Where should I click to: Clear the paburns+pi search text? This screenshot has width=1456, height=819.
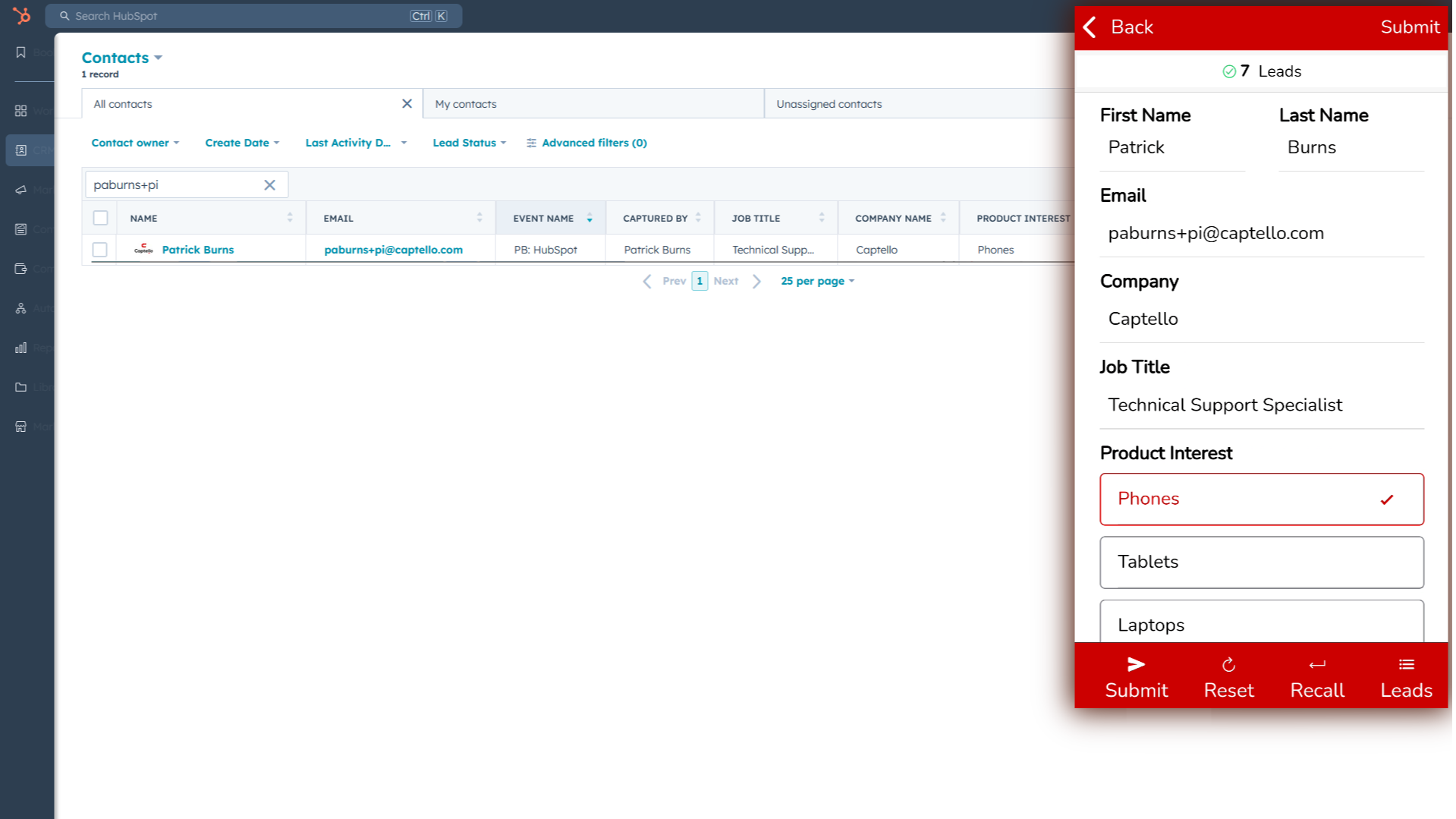[269, 185]
